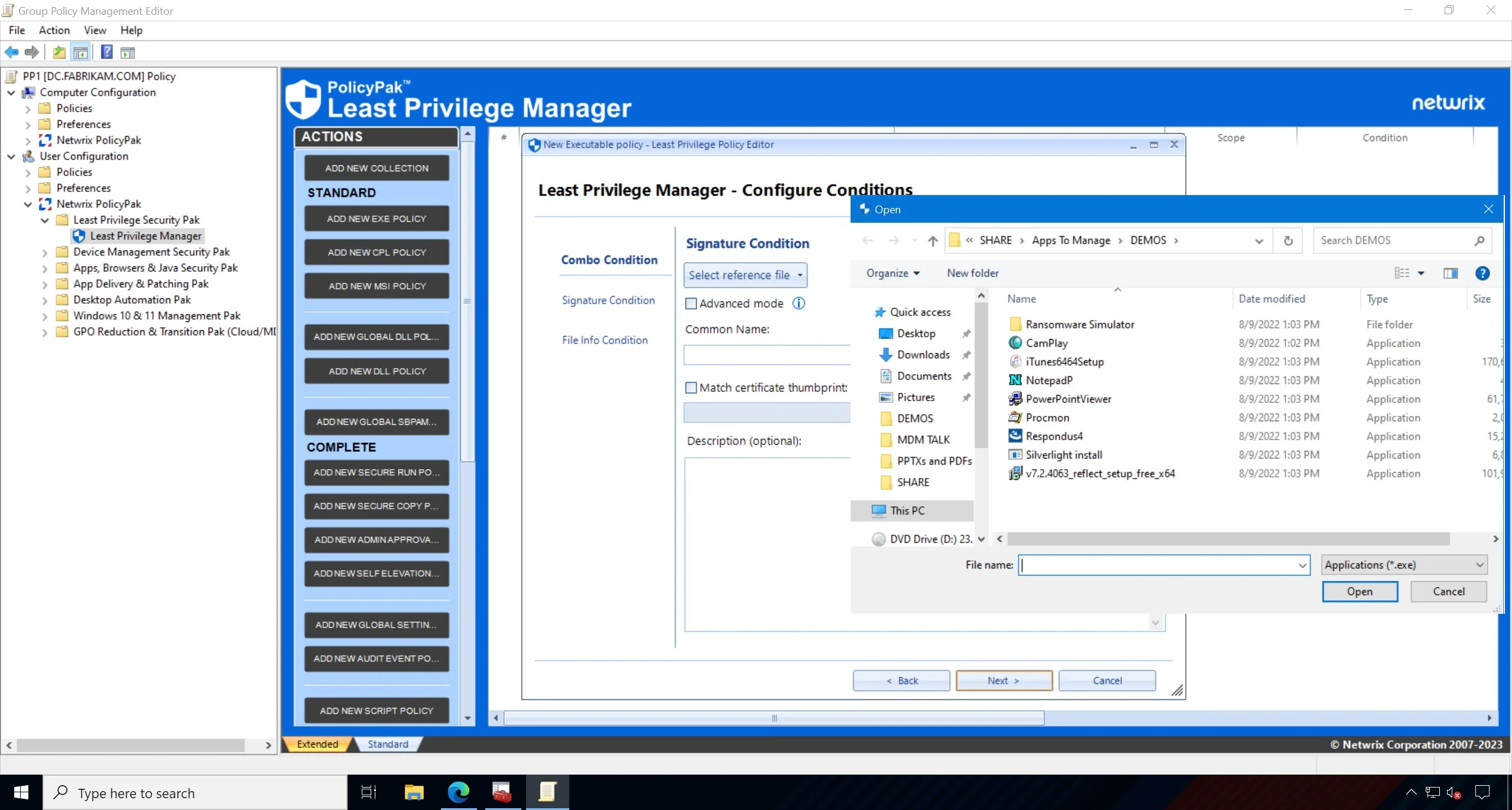Expand the File name history dropdown
The height and width of the screenshot is (810, 1512).
click(1302, 565)
